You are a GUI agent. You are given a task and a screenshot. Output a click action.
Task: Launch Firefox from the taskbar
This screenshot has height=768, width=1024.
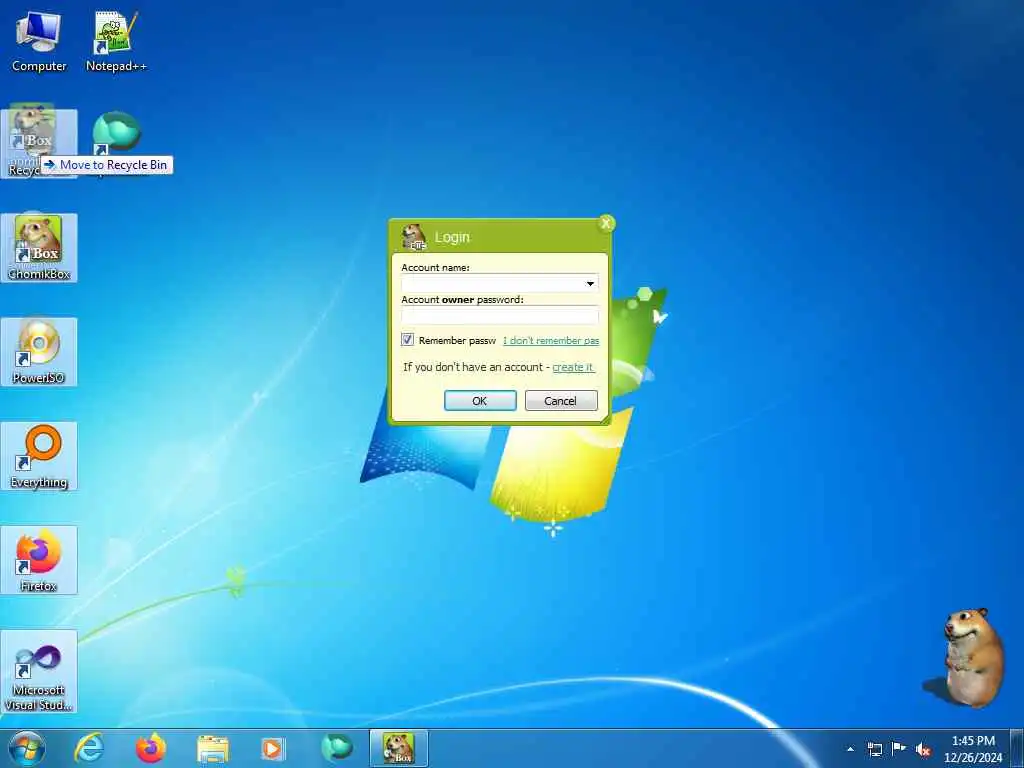(150, 748)
